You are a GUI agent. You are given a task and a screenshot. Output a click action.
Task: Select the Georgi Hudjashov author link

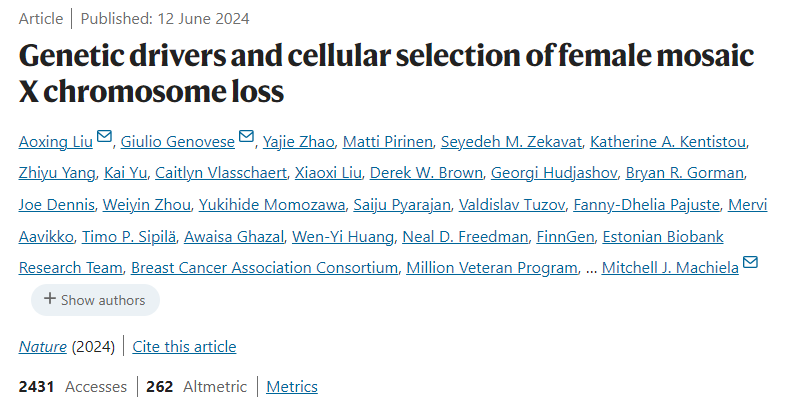(x=554, y=173)
